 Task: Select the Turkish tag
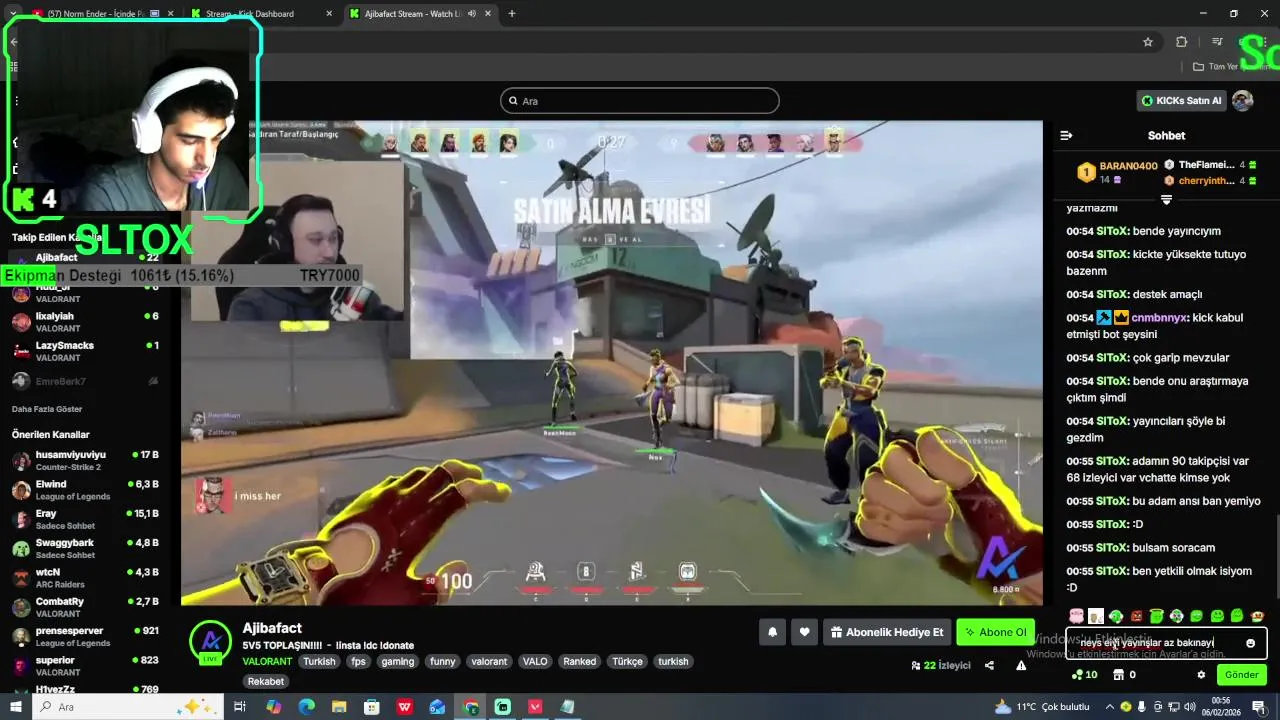click(320, 661)
